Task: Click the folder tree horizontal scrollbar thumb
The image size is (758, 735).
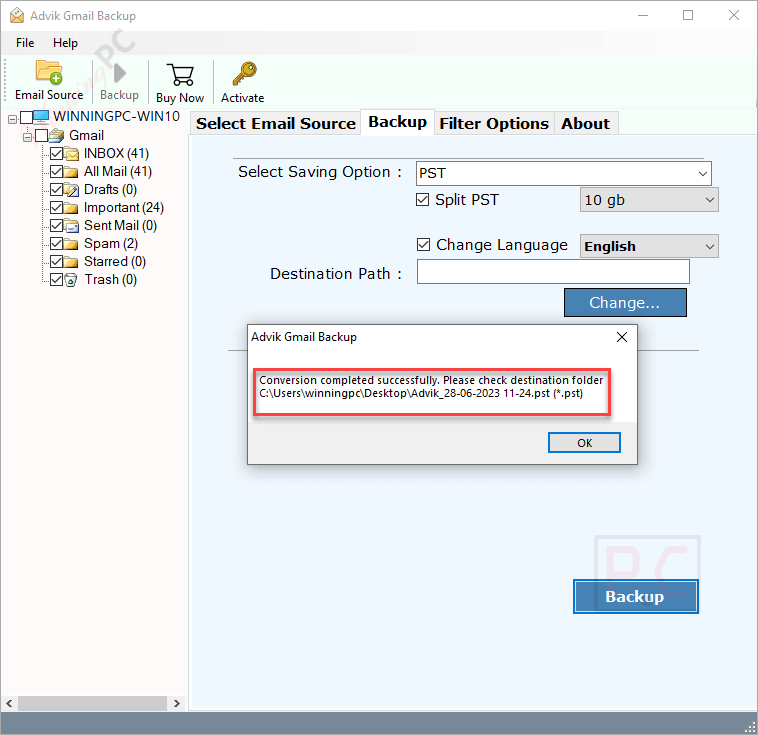Action: 92,703
